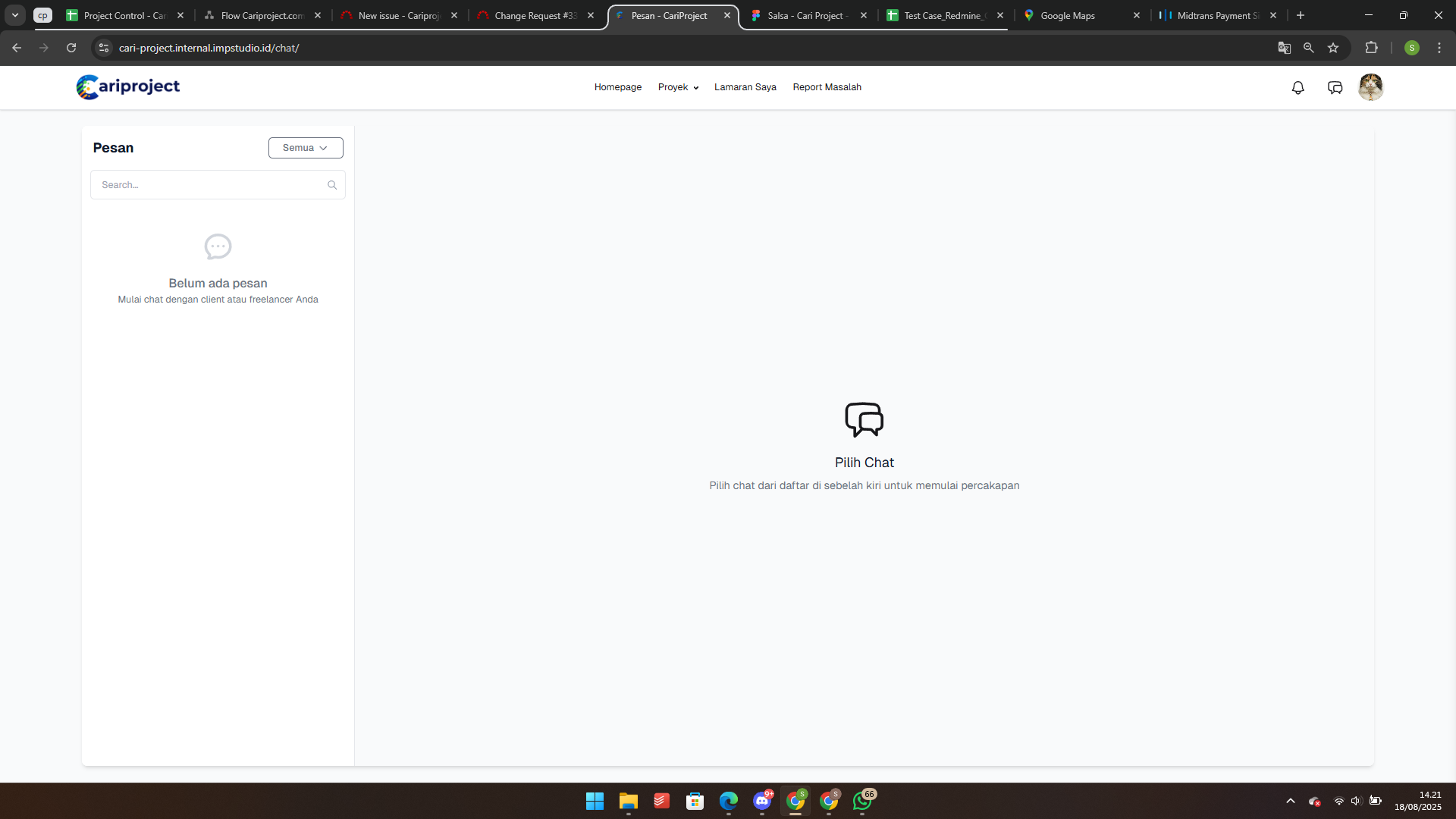1456x819 pixels.
Task: Click the Cariproject logo
Action: point(128,87)
